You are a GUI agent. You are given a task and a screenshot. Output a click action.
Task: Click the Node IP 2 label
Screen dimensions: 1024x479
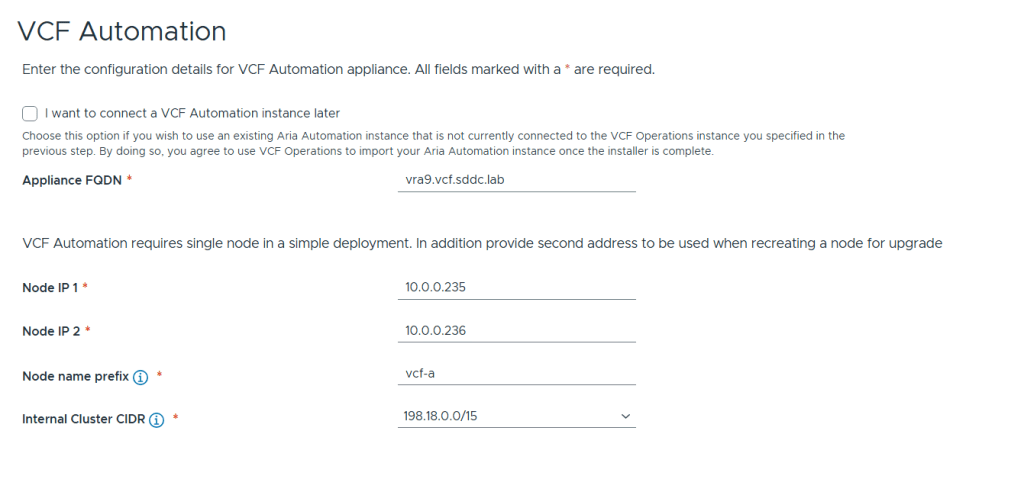[x=50, y=330]
